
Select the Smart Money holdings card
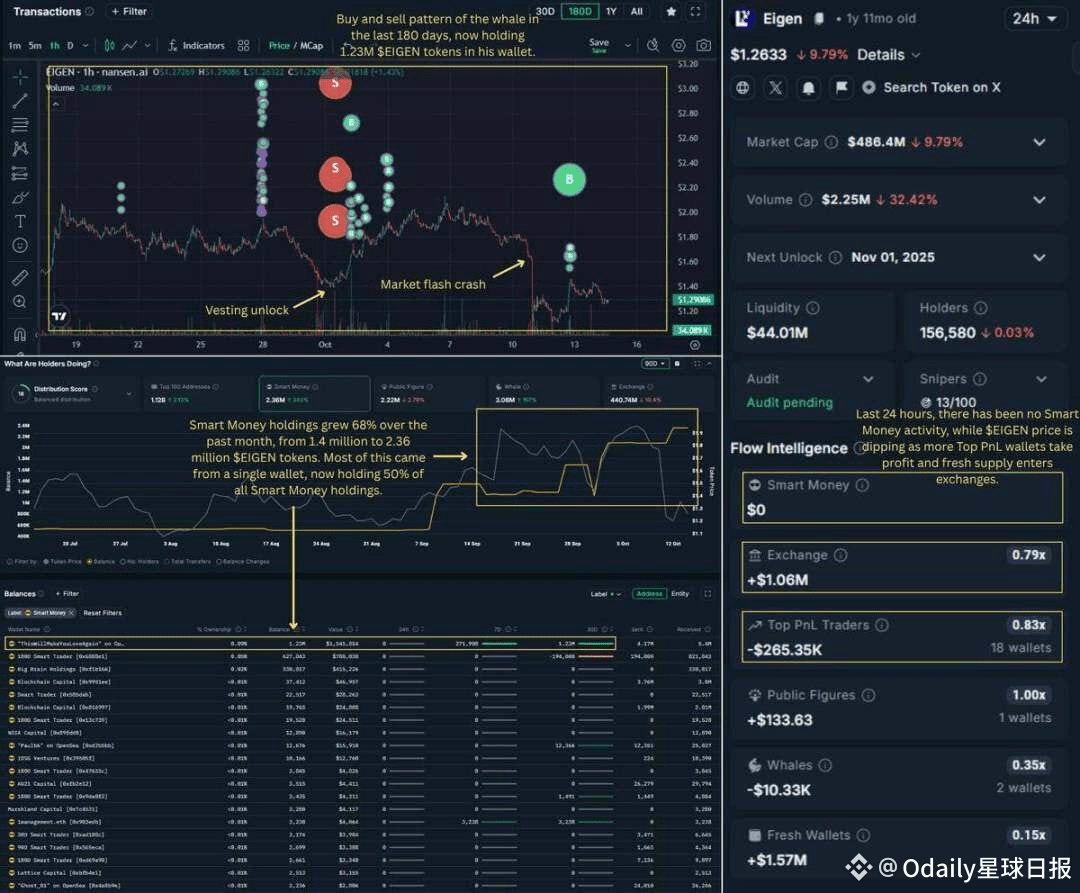314,393
